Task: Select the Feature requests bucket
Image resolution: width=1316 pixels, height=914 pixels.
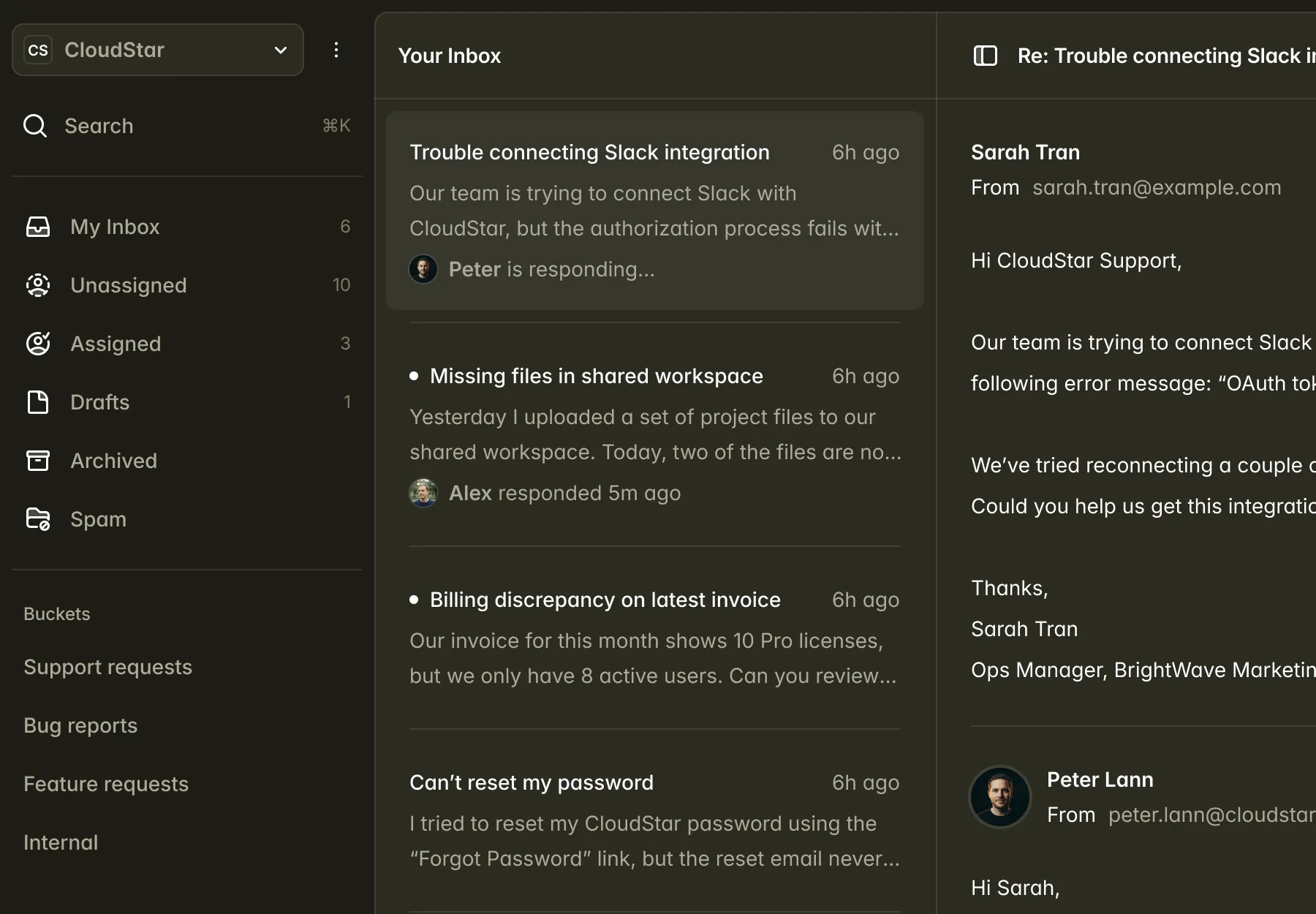Action: 105,783
